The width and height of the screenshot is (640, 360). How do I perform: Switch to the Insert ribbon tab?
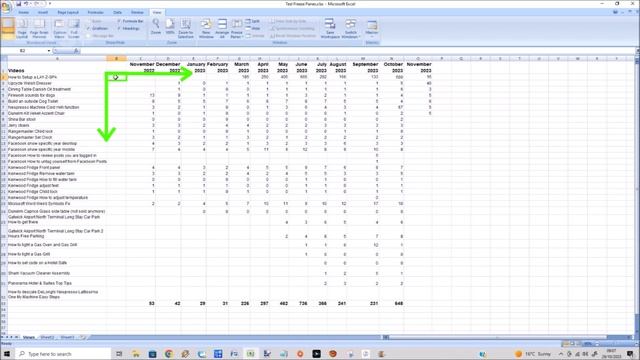tap(43, 13)
